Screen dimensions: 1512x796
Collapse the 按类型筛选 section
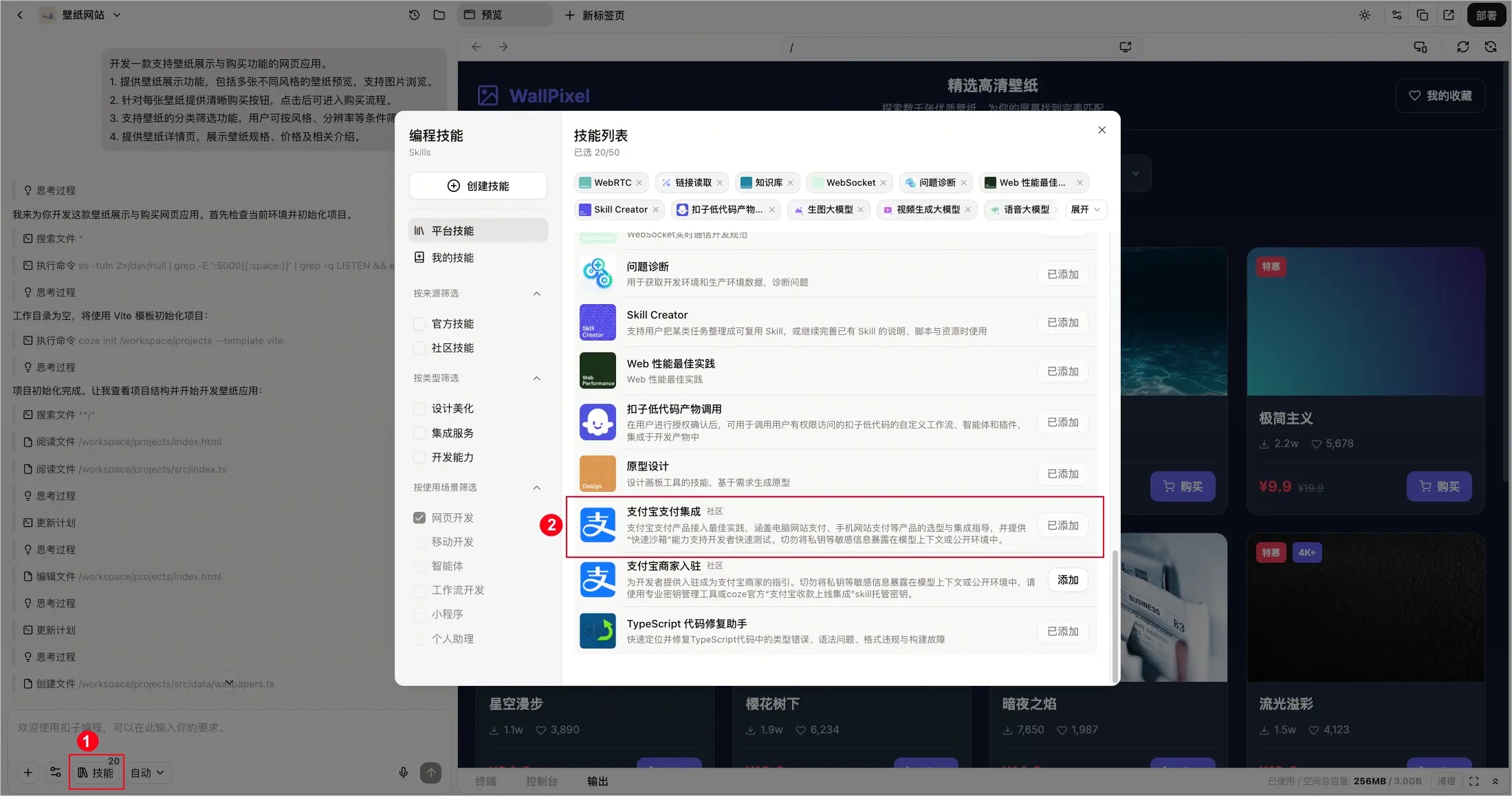537,378
